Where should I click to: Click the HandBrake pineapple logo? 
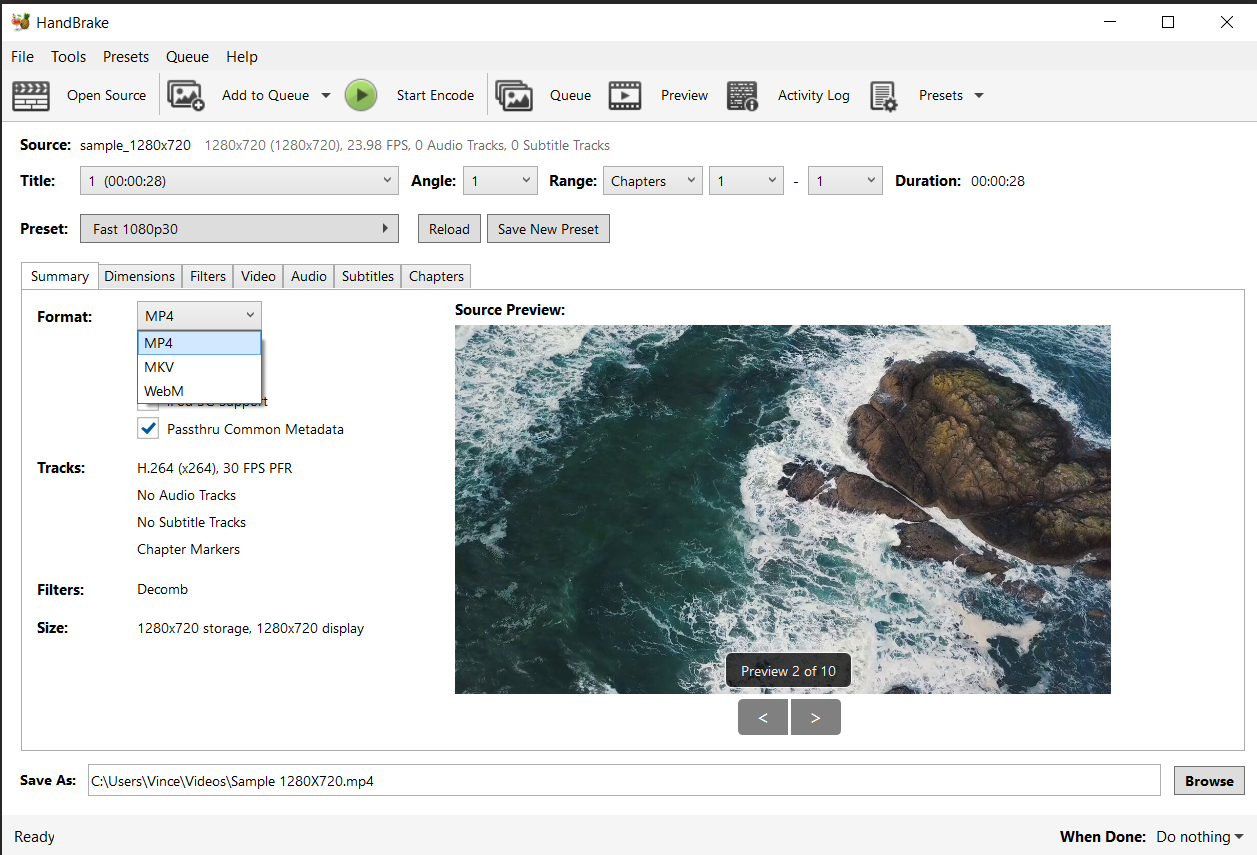point(22,20)
